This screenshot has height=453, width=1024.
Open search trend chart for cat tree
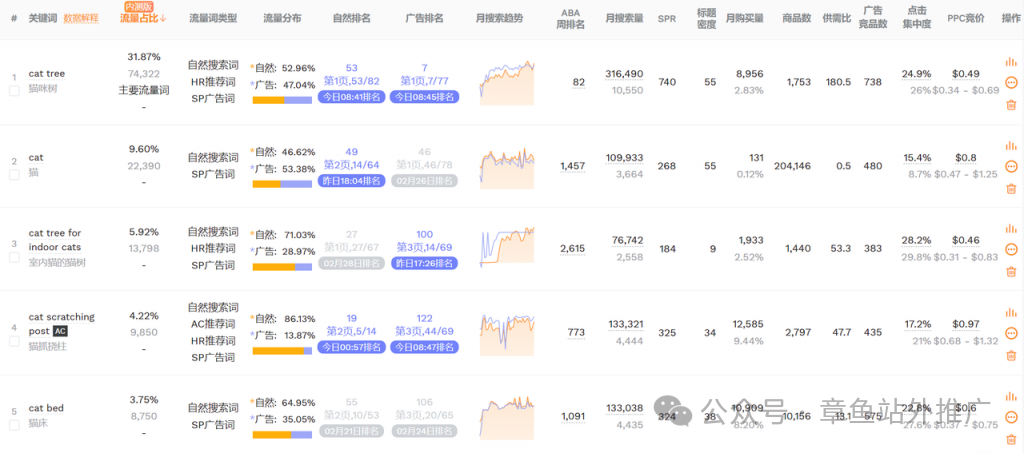(x=507, y=82)
